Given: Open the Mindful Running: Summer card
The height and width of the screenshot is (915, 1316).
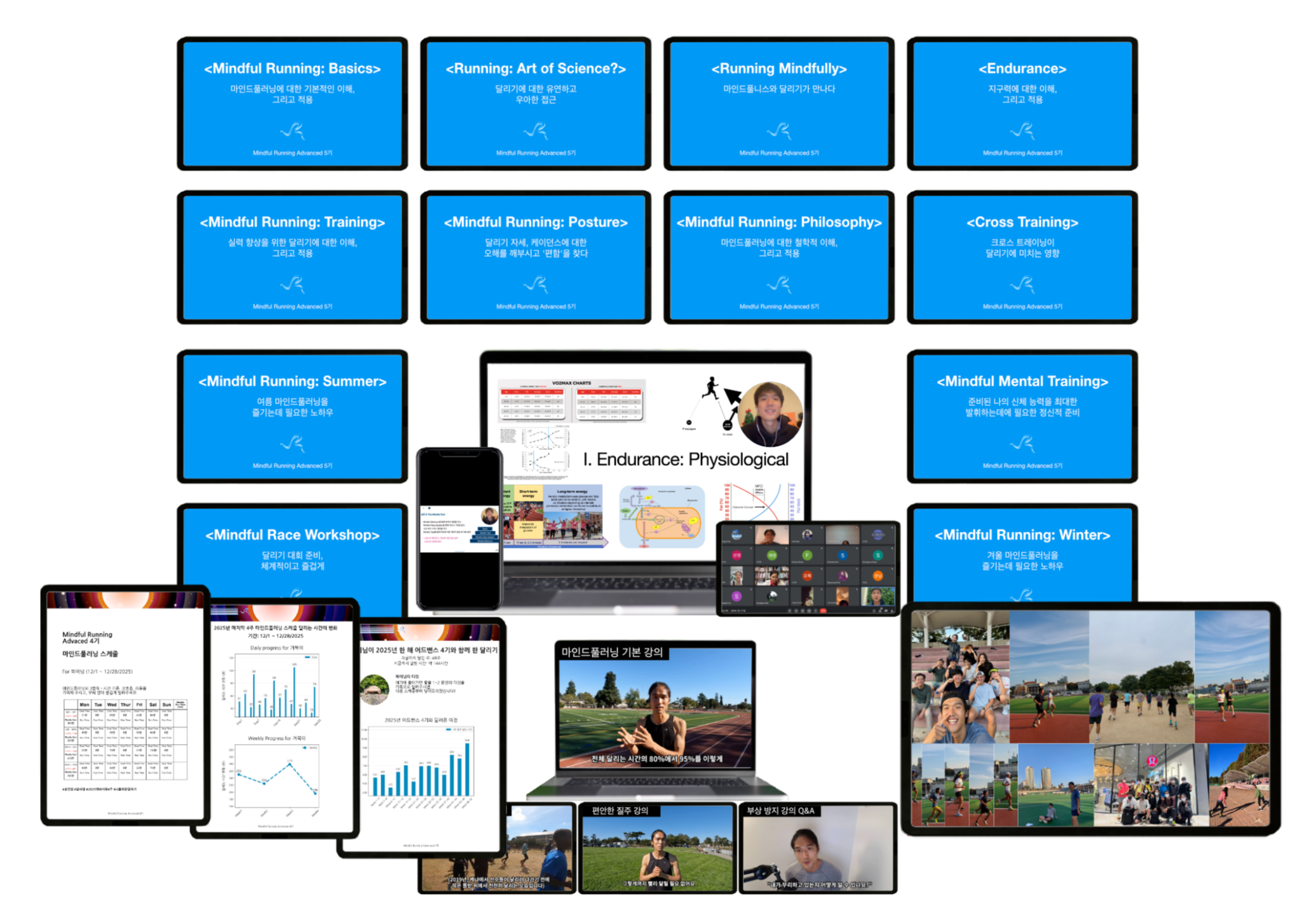Looking at the screenshot, I should [292, 416].
